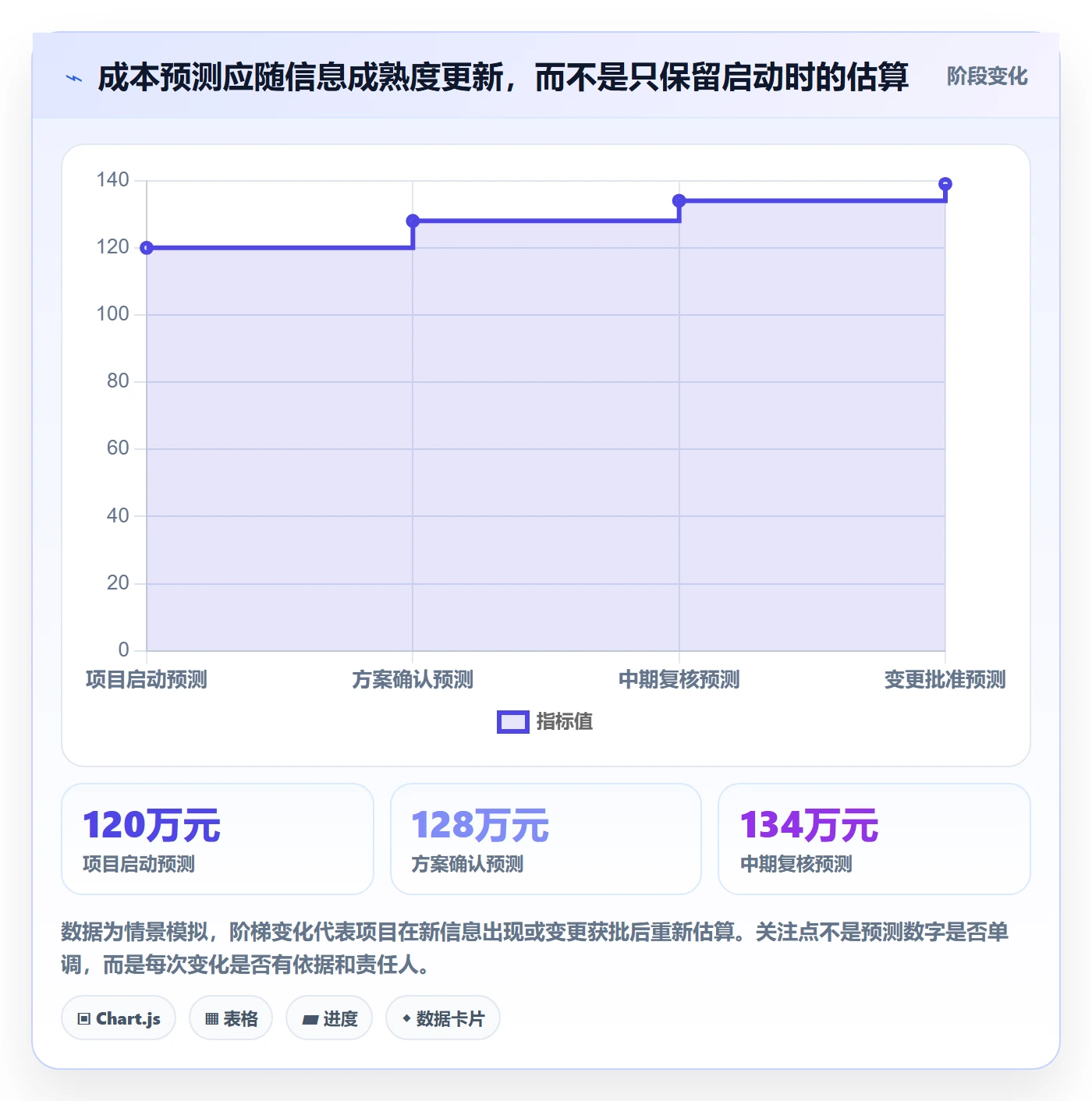
Task: Select the 项目启动预测 data point on chart
Action: tap(147, 248)
